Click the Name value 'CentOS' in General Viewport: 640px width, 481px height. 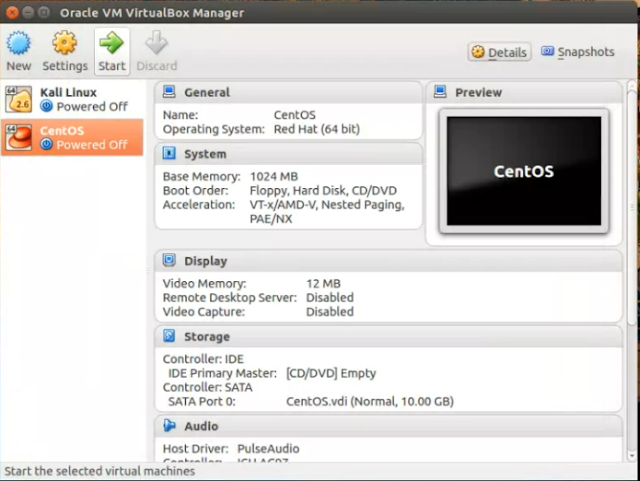(x=294, y=115)
